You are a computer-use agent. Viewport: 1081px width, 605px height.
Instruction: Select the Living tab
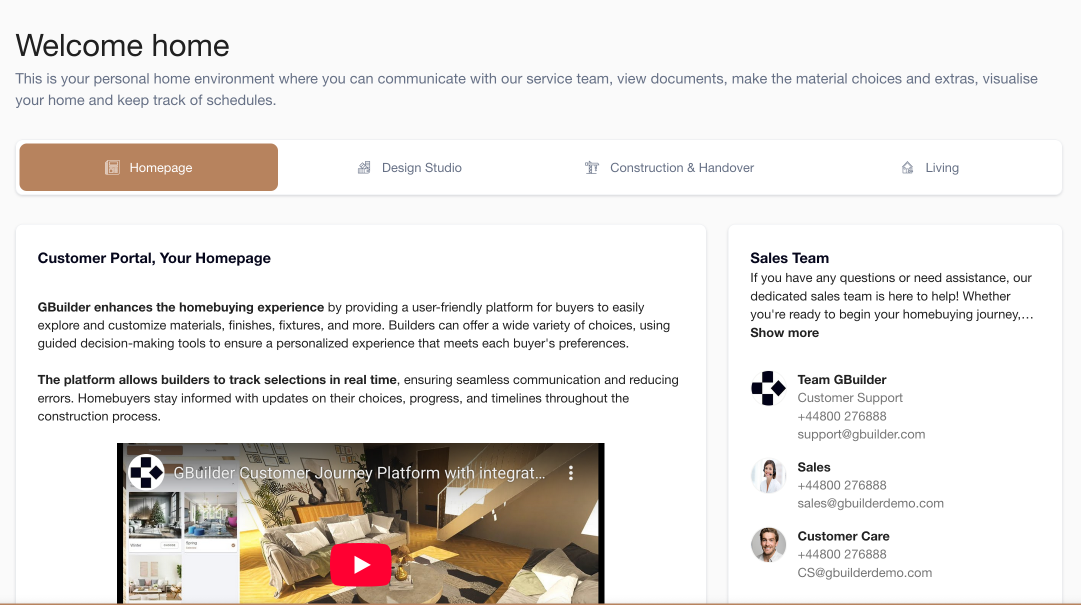pos(929,167)
